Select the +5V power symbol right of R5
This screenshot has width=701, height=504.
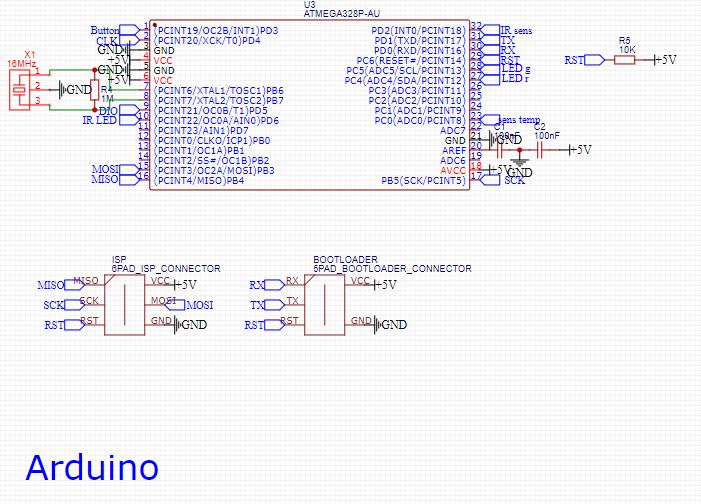coord(665,59)
